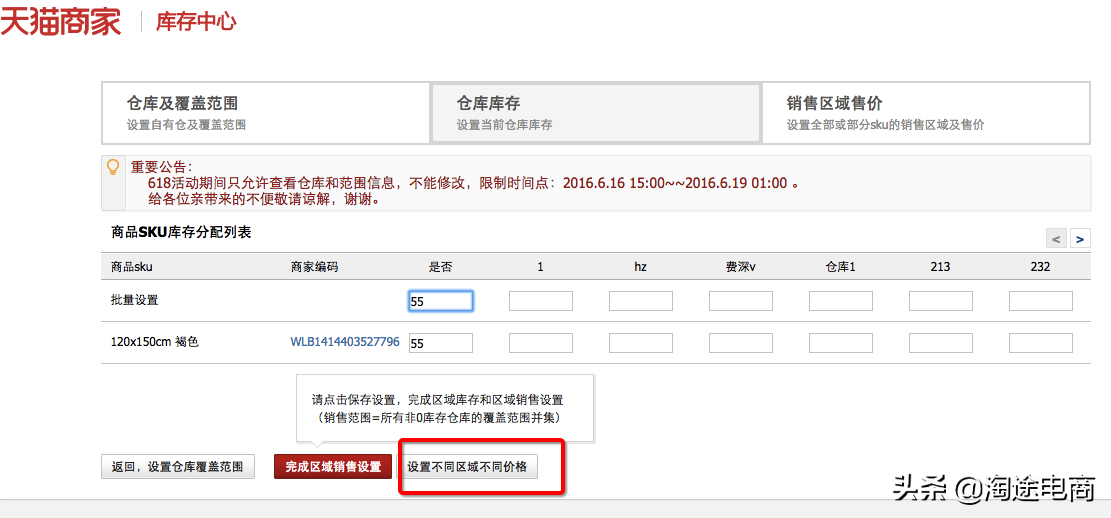1111x518 pixels.
Task: Focus 批量设置 field under column 1
Action: click(541, 301)
